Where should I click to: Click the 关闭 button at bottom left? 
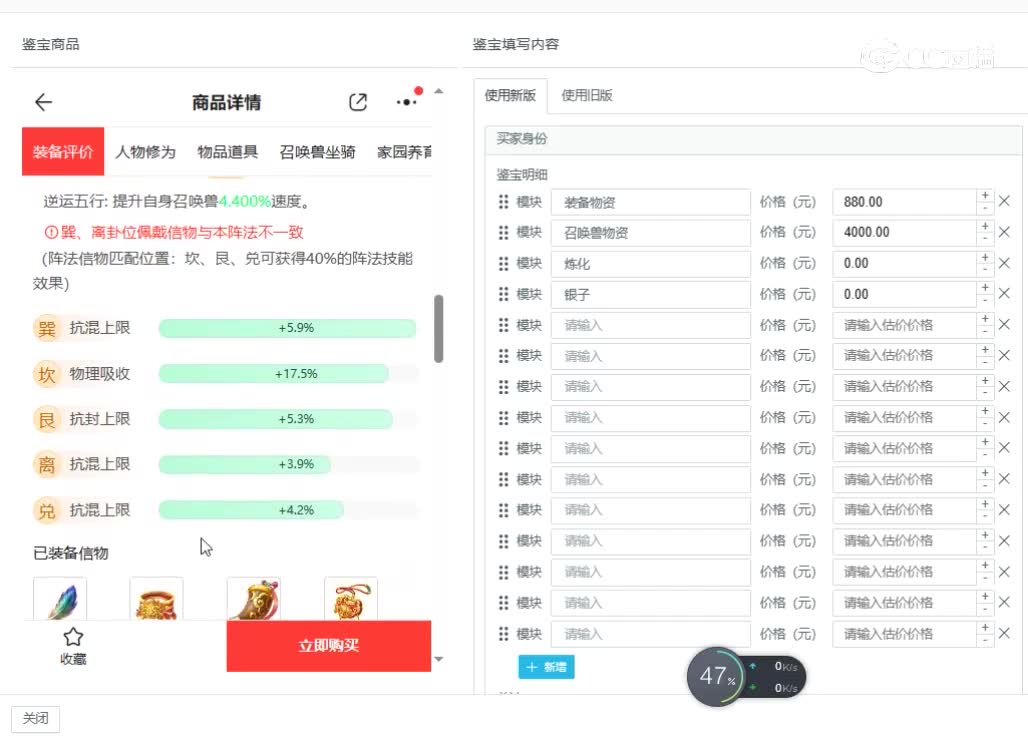pyautogui.click(x=36, y=718)
